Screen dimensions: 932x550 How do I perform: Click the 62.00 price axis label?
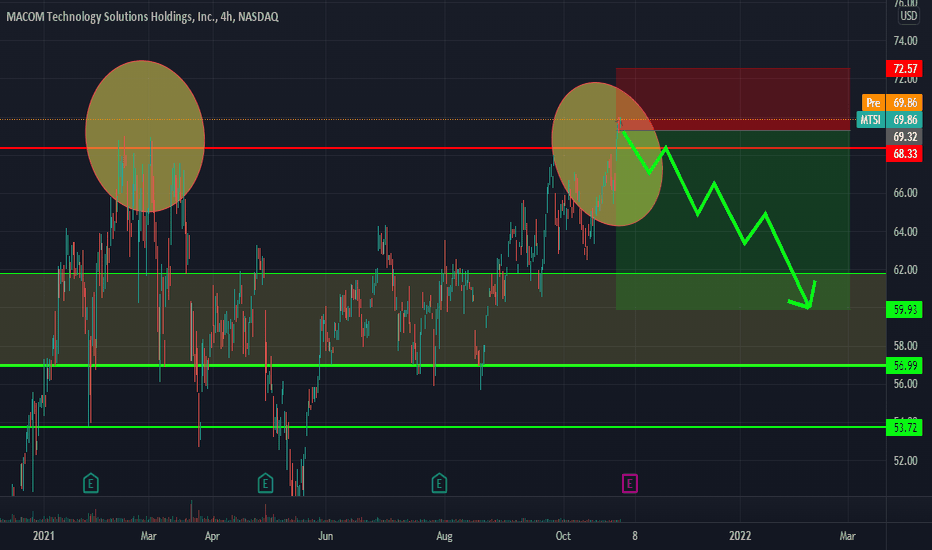[905, 269]
